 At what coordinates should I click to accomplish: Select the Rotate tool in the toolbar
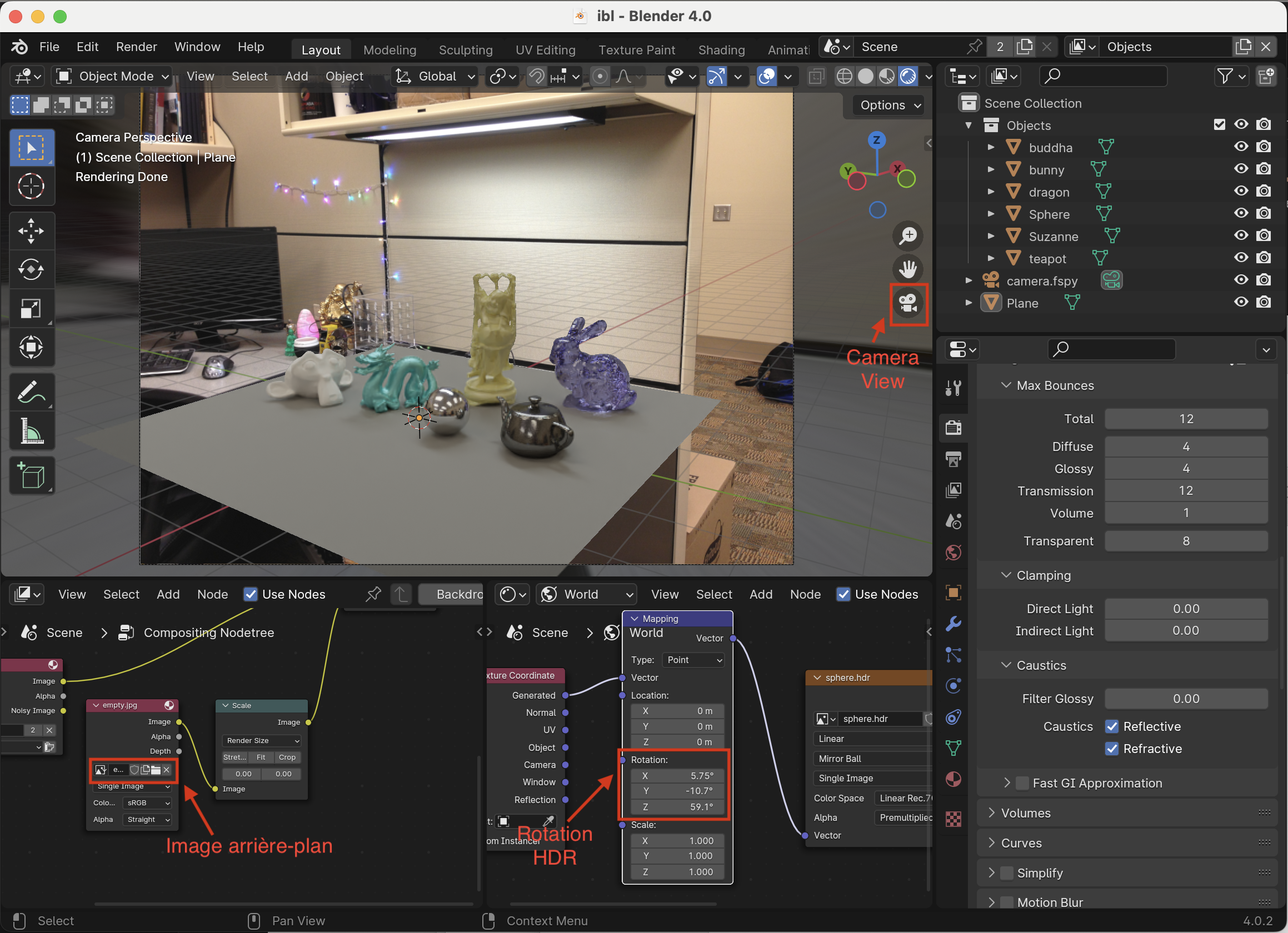pyautogui.click(x=31, y=269)
